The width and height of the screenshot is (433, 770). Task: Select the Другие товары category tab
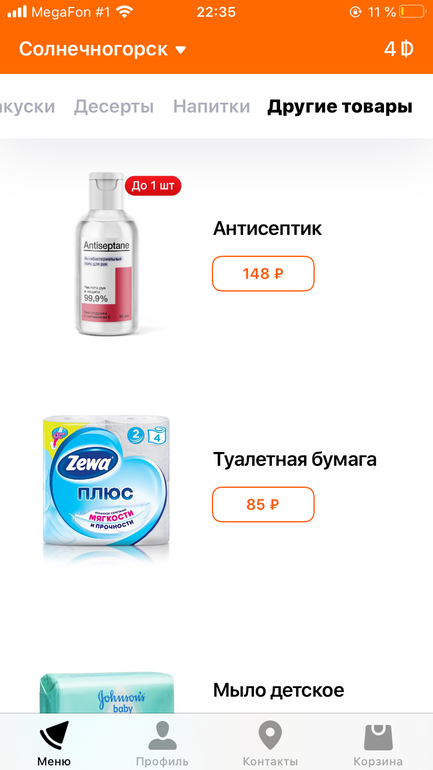coord(340,107)
